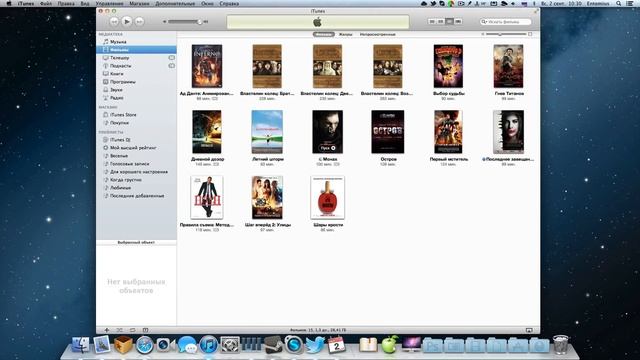Open Spotlight search in the menu bar

[x=619, y=4]
